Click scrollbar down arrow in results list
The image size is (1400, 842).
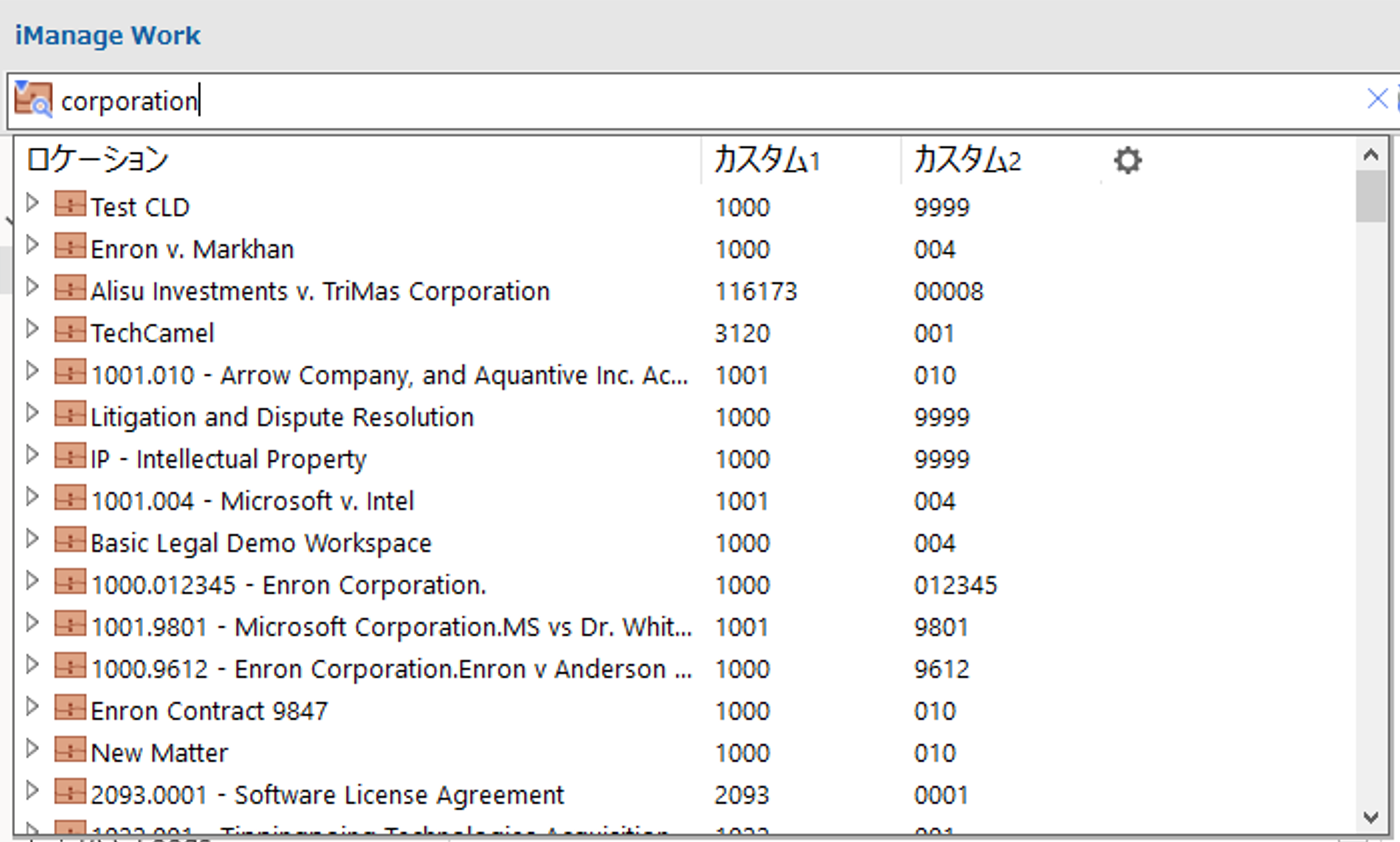pyautogui.click(x=1371, y=818)
